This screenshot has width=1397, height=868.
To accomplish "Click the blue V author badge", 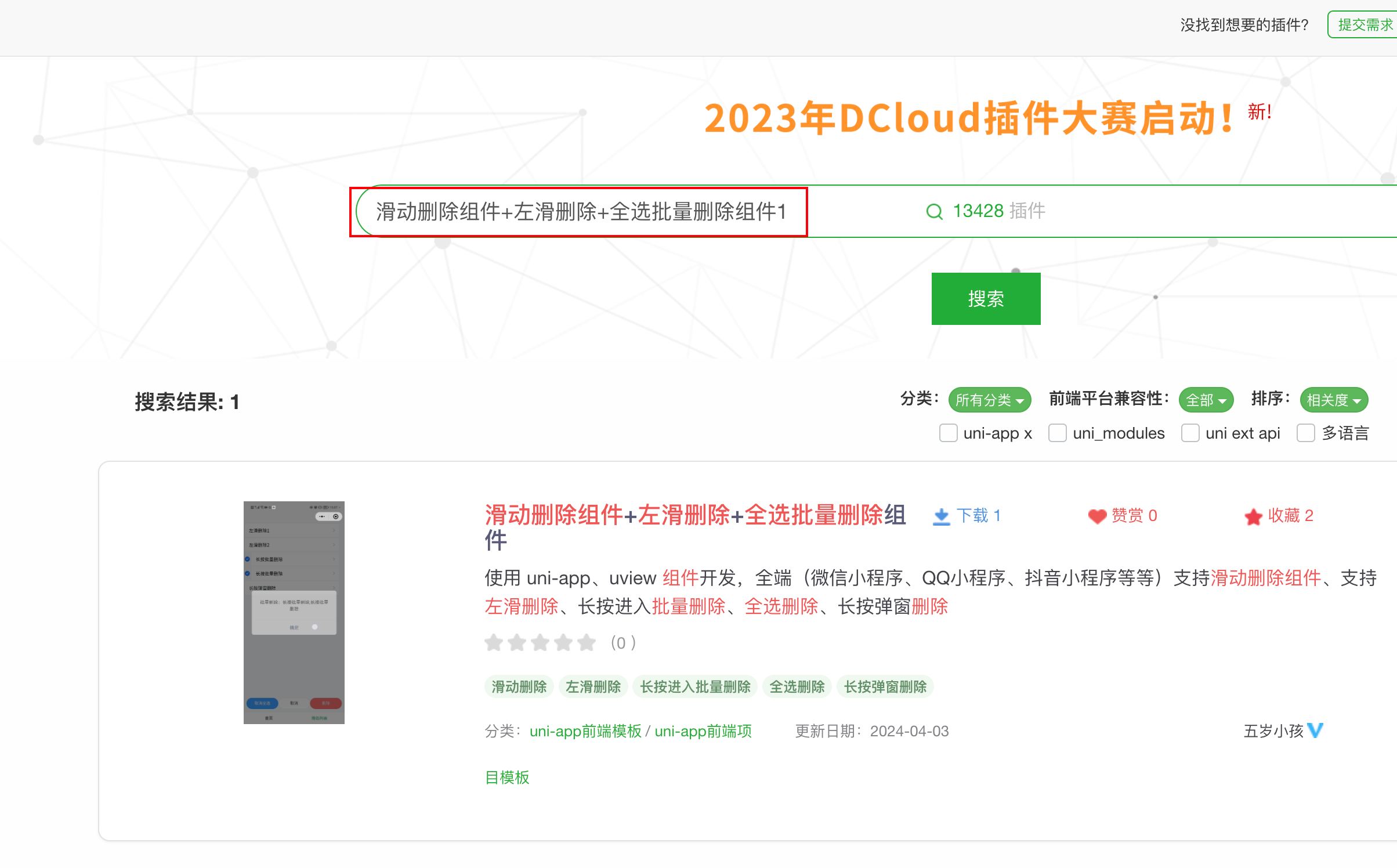I will point(1316,730).
